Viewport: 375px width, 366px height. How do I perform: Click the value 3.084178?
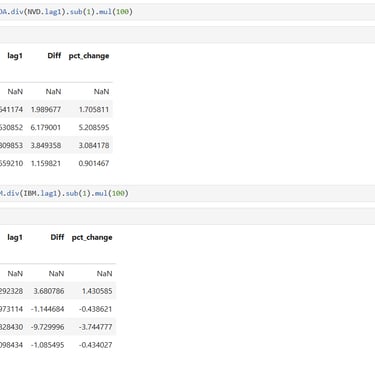(94, 145)
